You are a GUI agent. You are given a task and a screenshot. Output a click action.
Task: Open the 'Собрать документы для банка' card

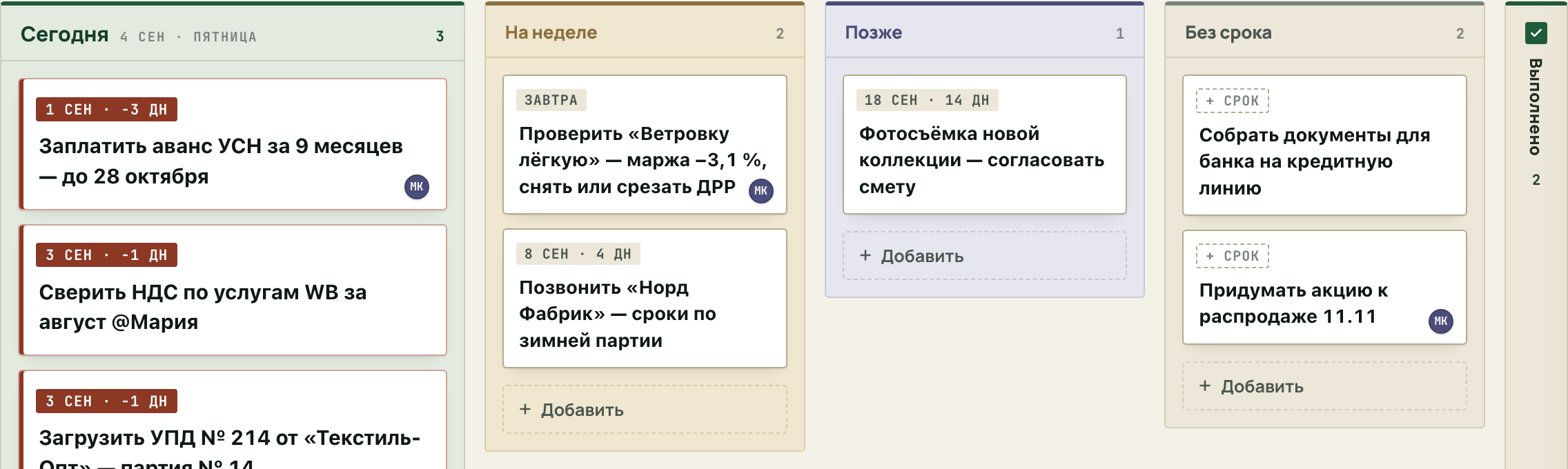(1324, 146)
